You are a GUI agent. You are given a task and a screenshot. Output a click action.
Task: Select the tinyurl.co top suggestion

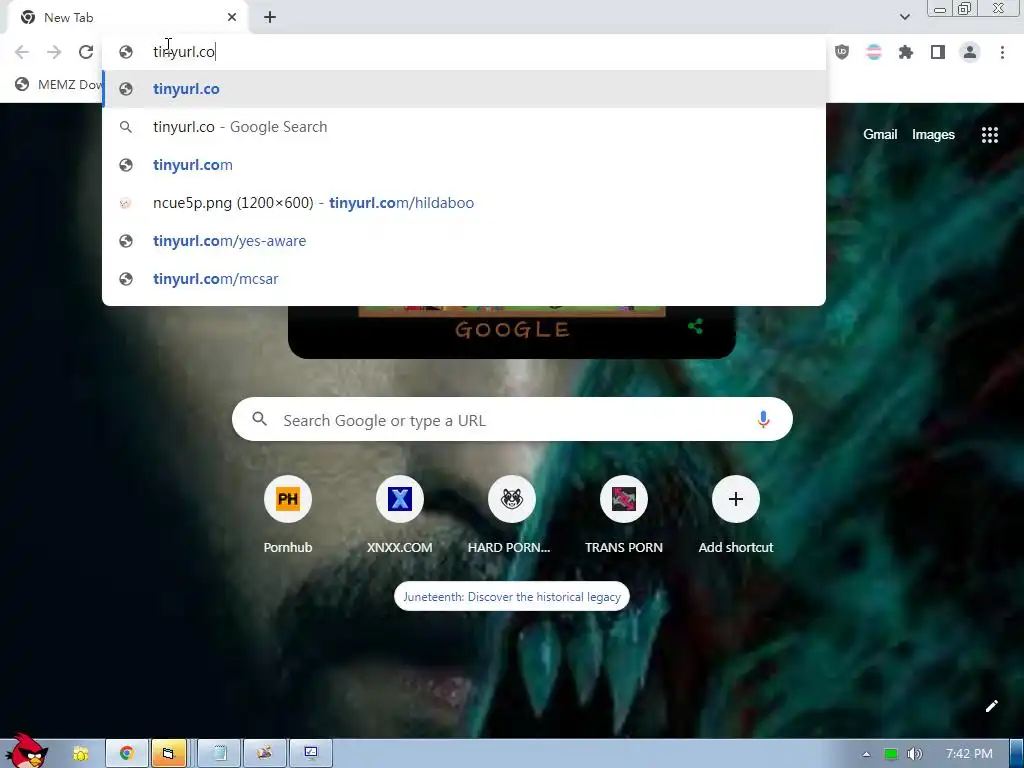pyautogui.click(x=464, y=89)
